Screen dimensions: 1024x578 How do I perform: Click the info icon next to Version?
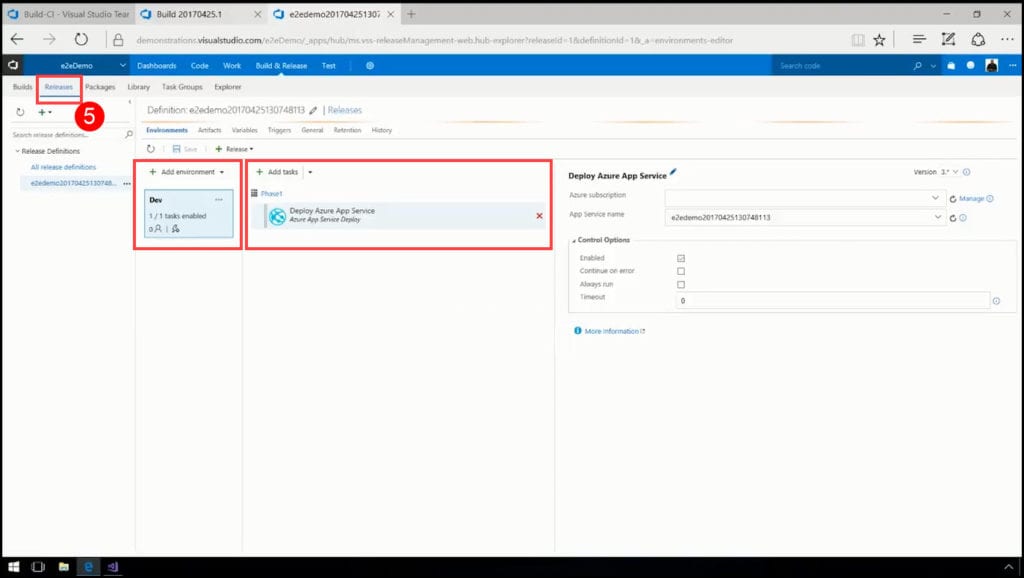(x=967, y=172)
